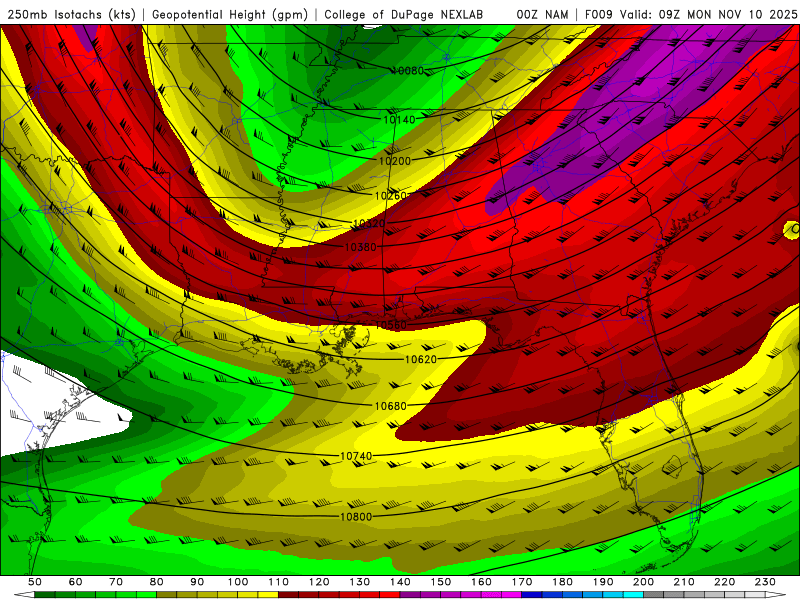Click the 210 value on the color scale
800x600 pixels.
[684, 582]
